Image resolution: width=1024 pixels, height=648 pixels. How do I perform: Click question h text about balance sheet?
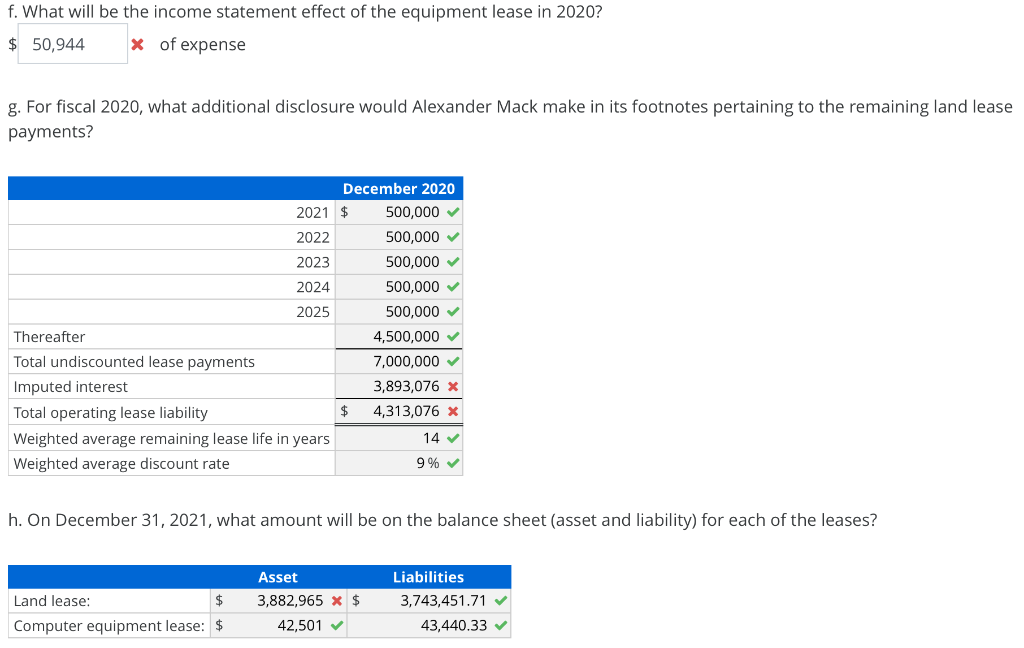pyautogui.click(x=442, y=520)
